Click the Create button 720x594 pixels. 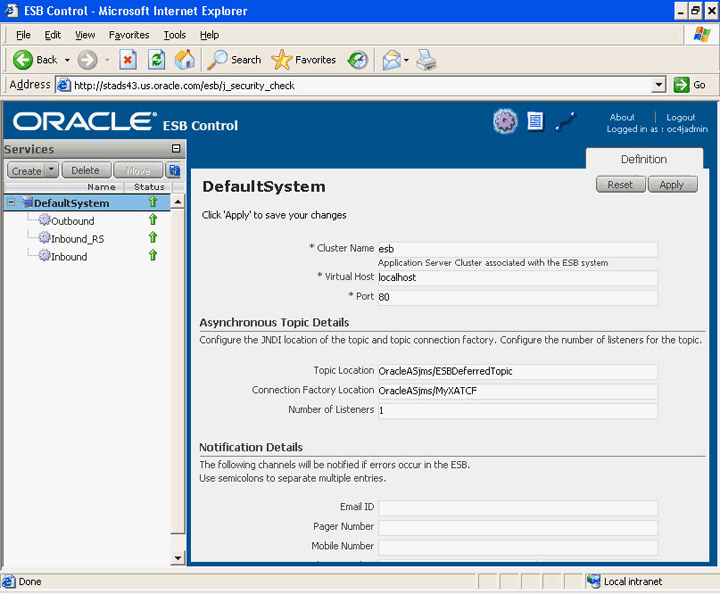[26, 170]
